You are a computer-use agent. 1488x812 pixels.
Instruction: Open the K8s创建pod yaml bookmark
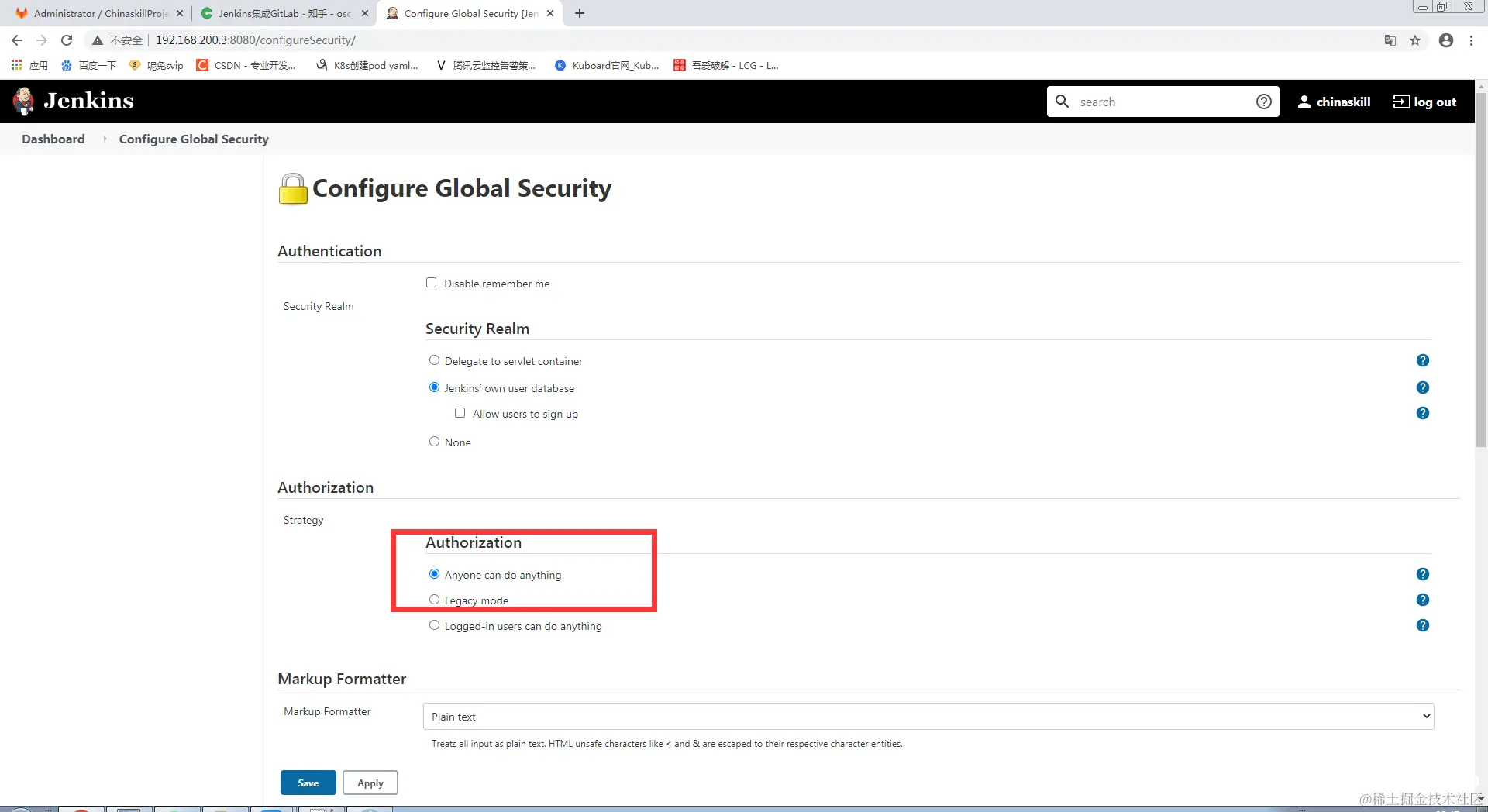point(367,65)
